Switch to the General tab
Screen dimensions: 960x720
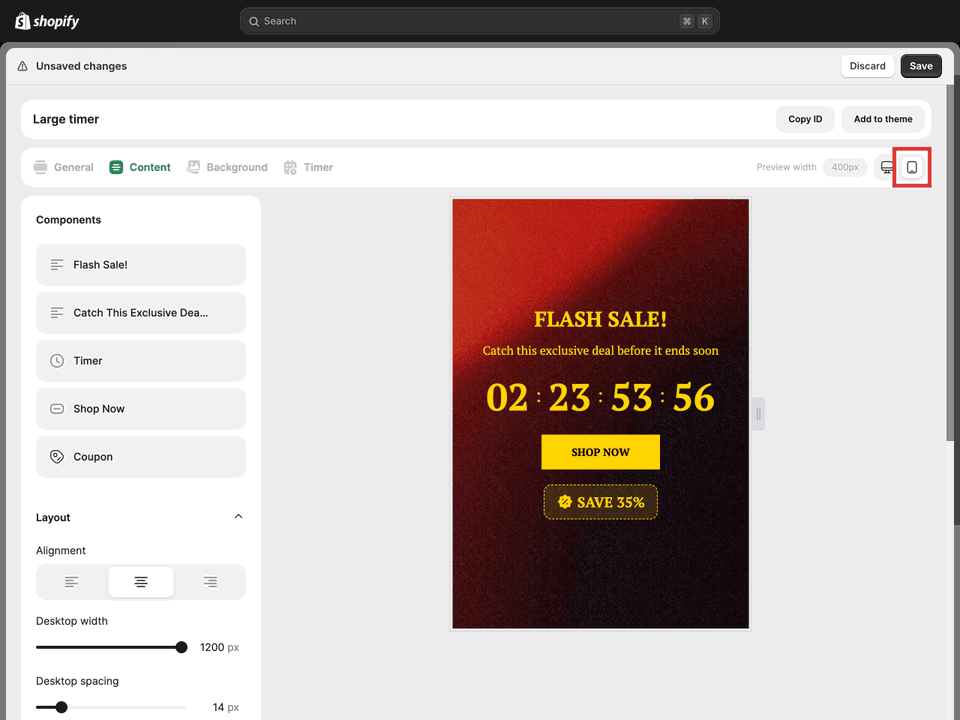tap(63, 167)
